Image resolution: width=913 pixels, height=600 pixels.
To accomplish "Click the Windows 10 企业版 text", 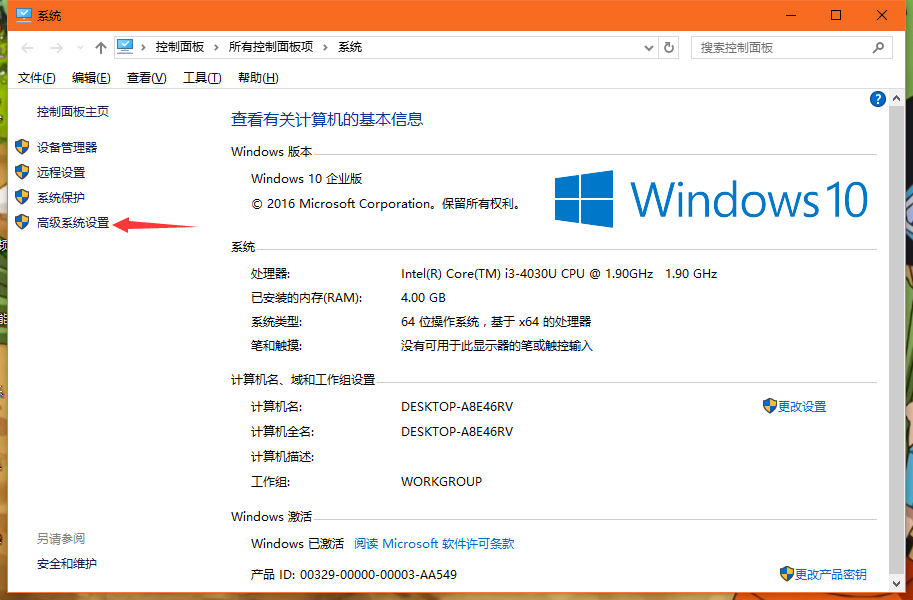I will coord(307,179).
